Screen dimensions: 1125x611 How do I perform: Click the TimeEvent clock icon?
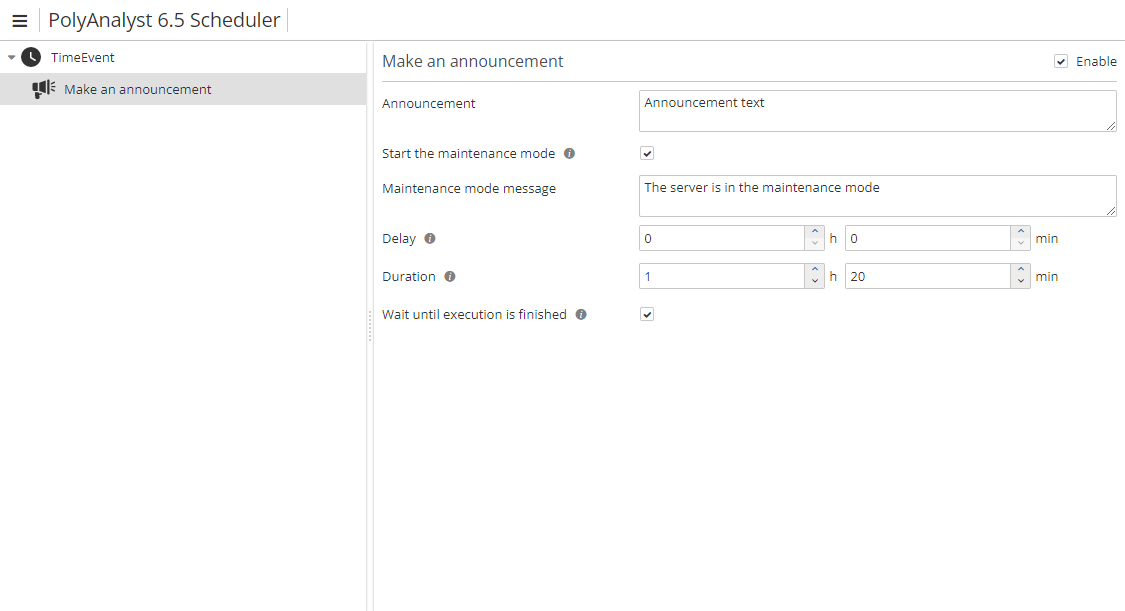pos(31,57)
